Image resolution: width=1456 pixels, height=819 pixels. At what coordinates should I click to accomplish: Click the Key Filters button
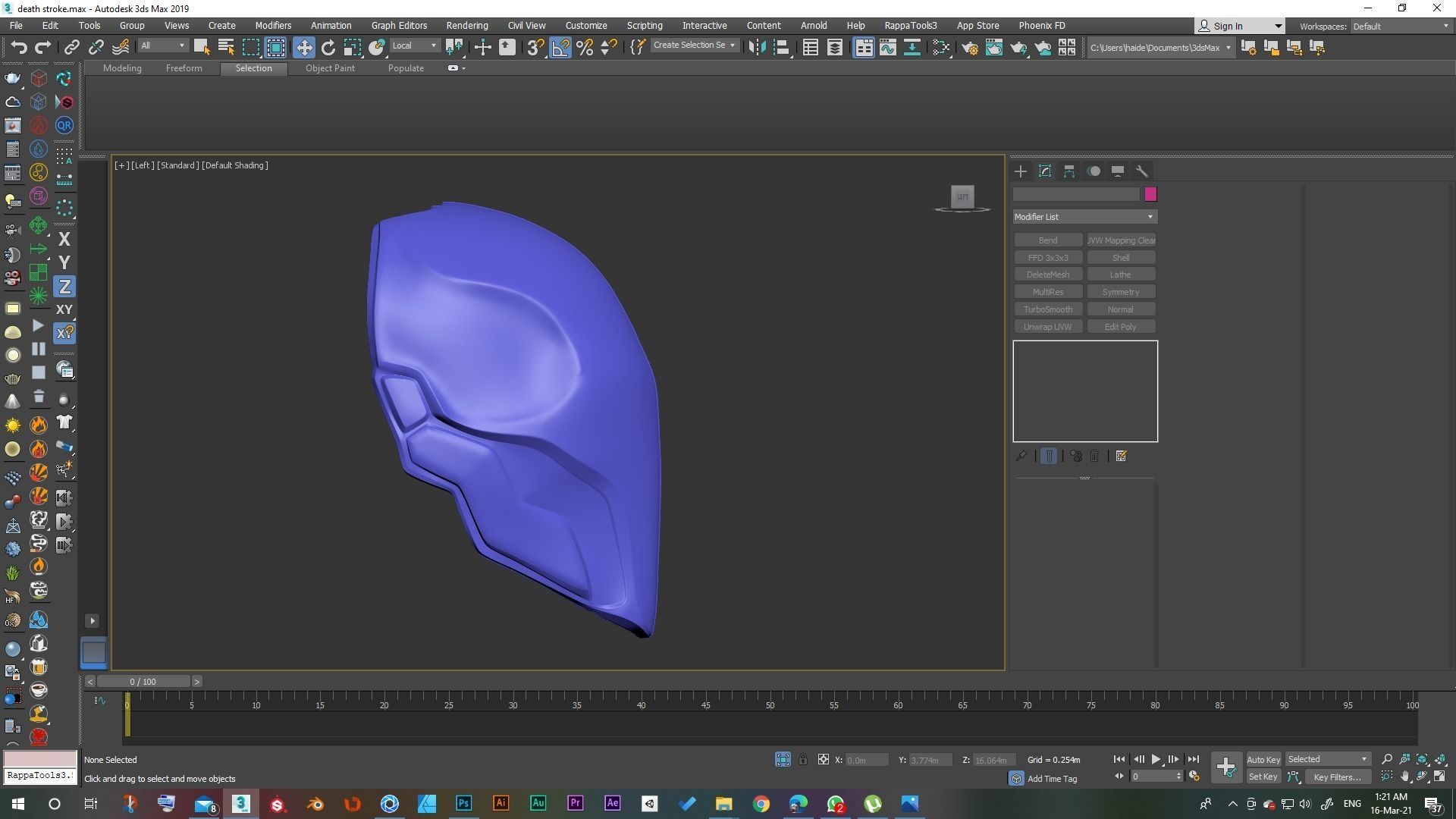[x=1338, y=777]
